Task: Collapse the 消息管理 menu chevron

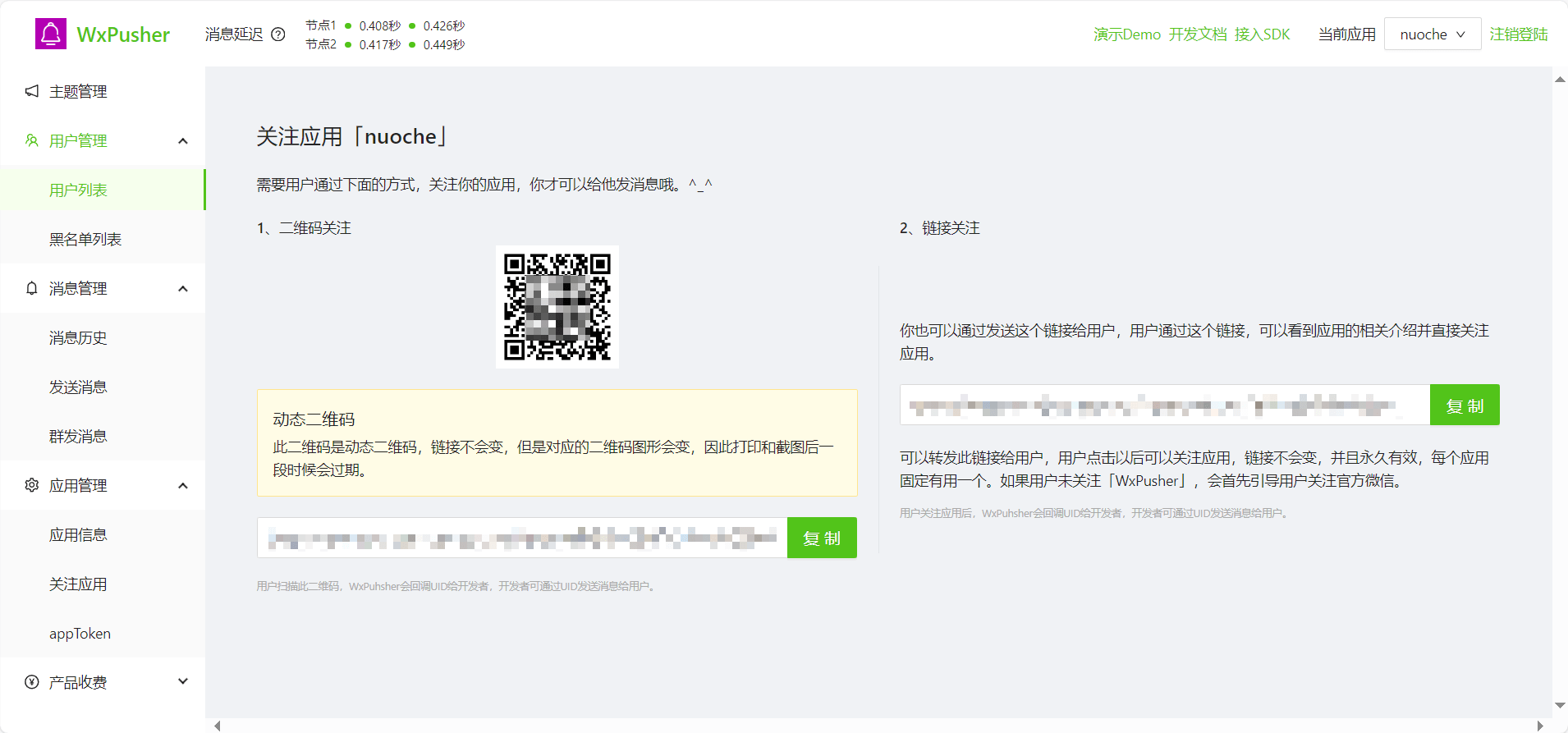Action: [183, 289]
